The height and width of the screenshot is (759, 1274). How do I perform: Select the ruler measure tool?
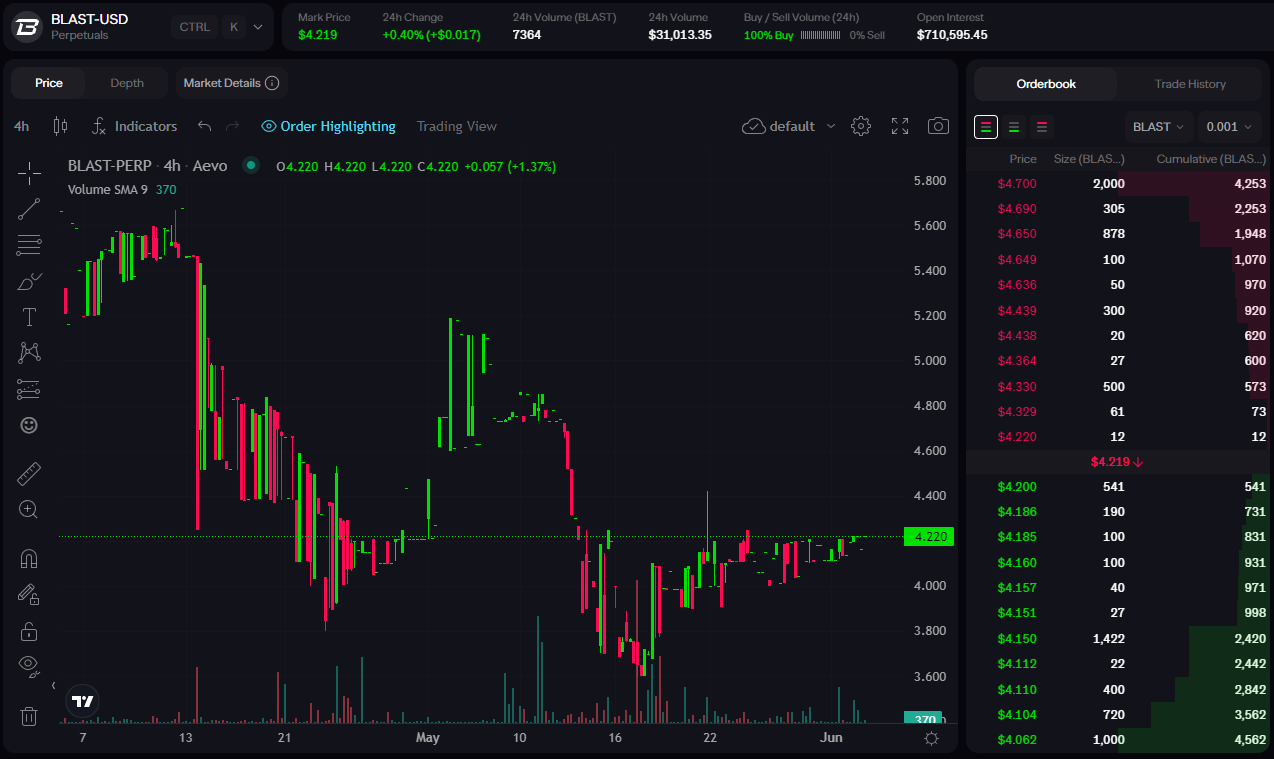click(29, 473)
